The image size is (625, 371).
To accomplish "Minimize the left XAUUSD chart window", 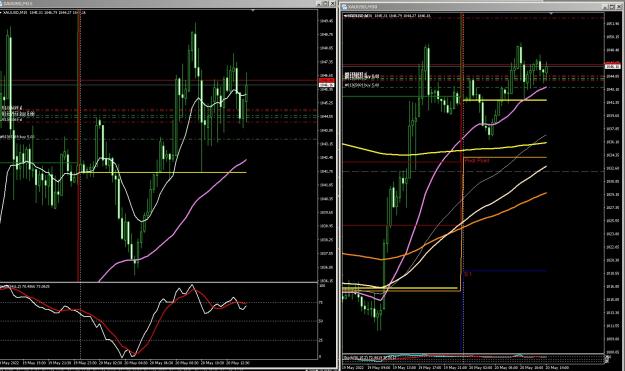I will click(319, 3).
